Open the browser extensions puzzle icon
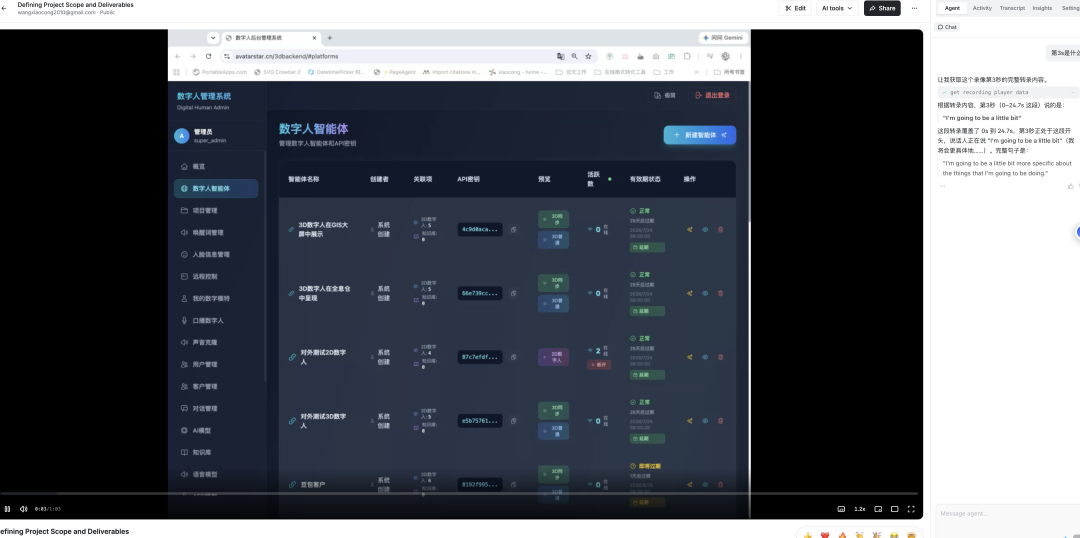1080x538 pixels. point(687,56)
